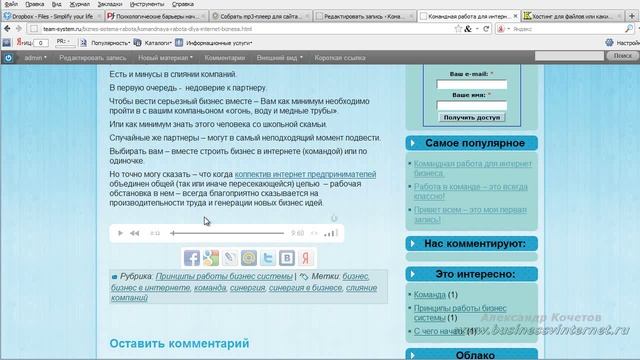
Task: Click the audio player progress track
Action: coord(227,233)
